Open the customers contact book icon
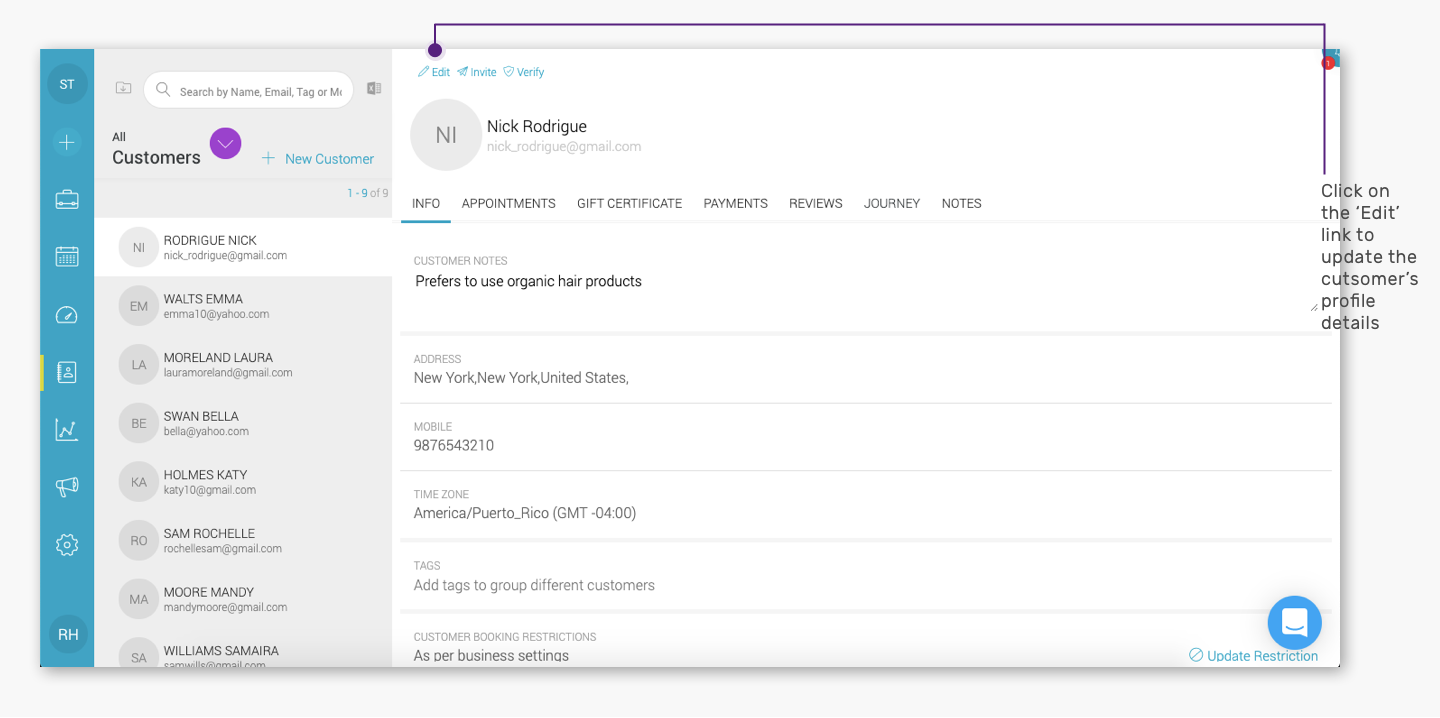Screen dimensions: 1440x718 click(x=67, y=372)
